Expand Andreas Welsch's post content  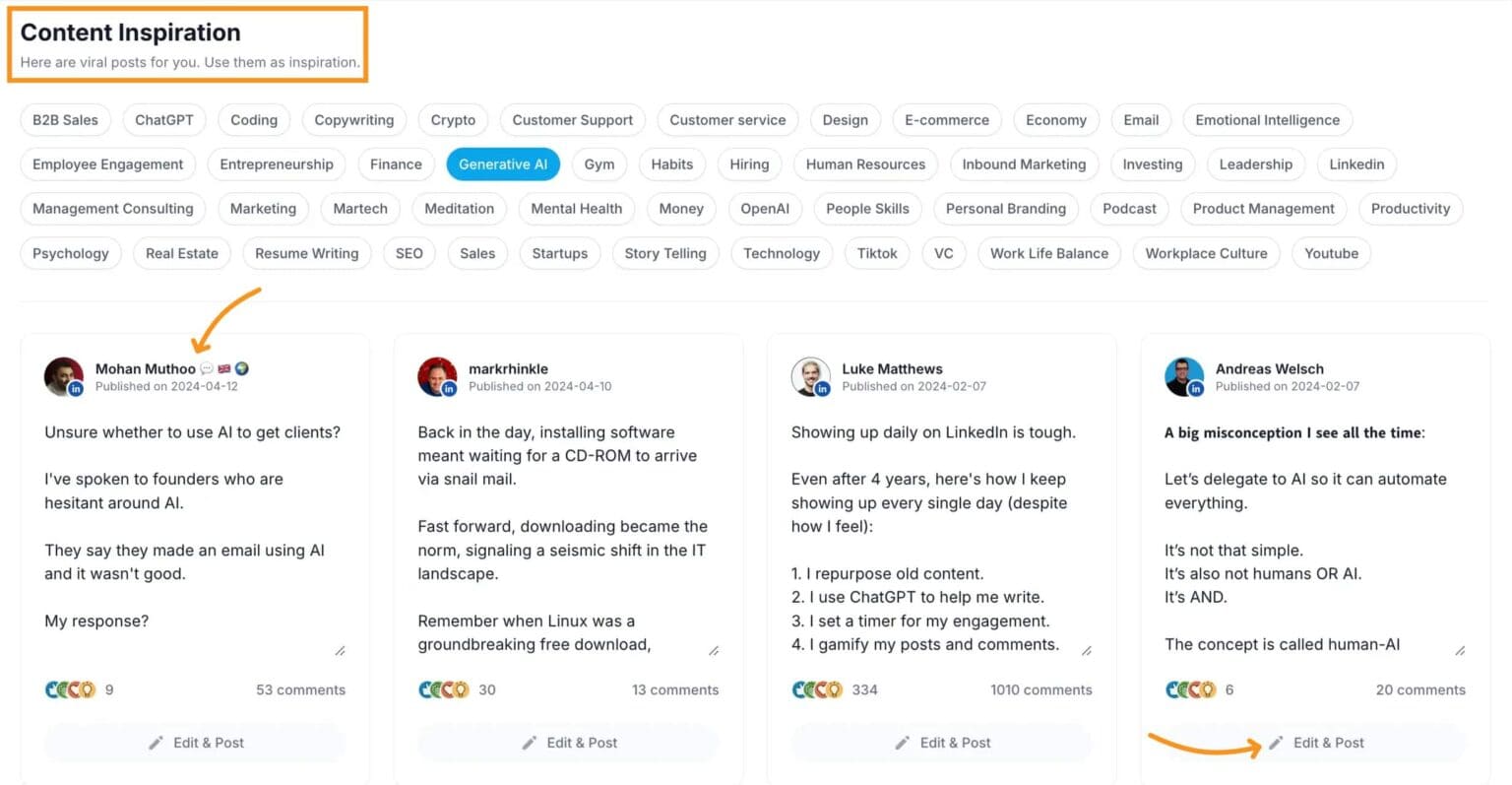coord(1461,650)
